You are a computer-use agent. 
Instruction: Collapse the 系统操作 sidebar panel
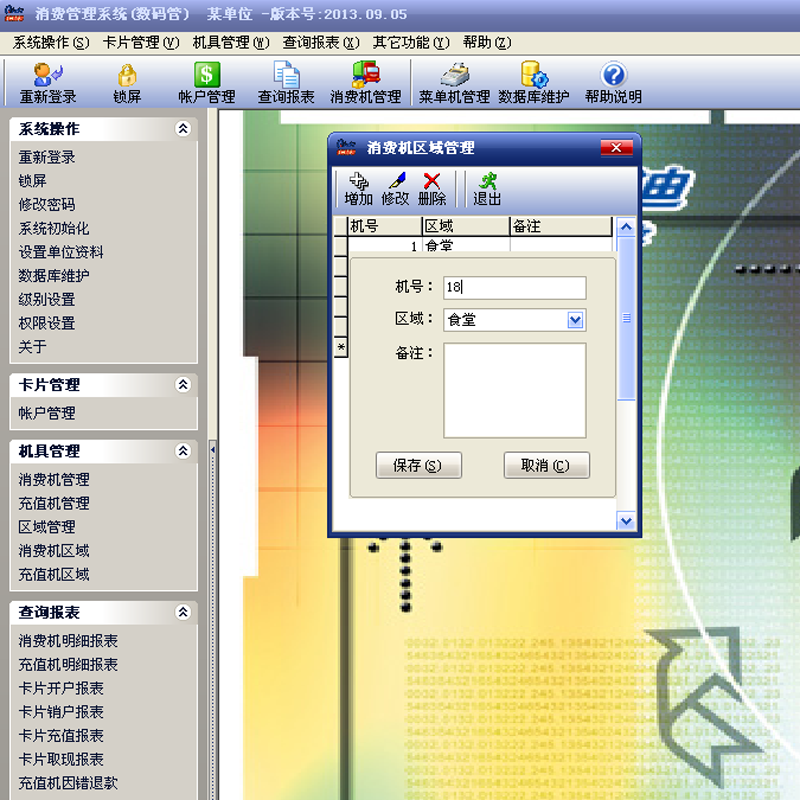pyautogui.click(x=183, y=129)
